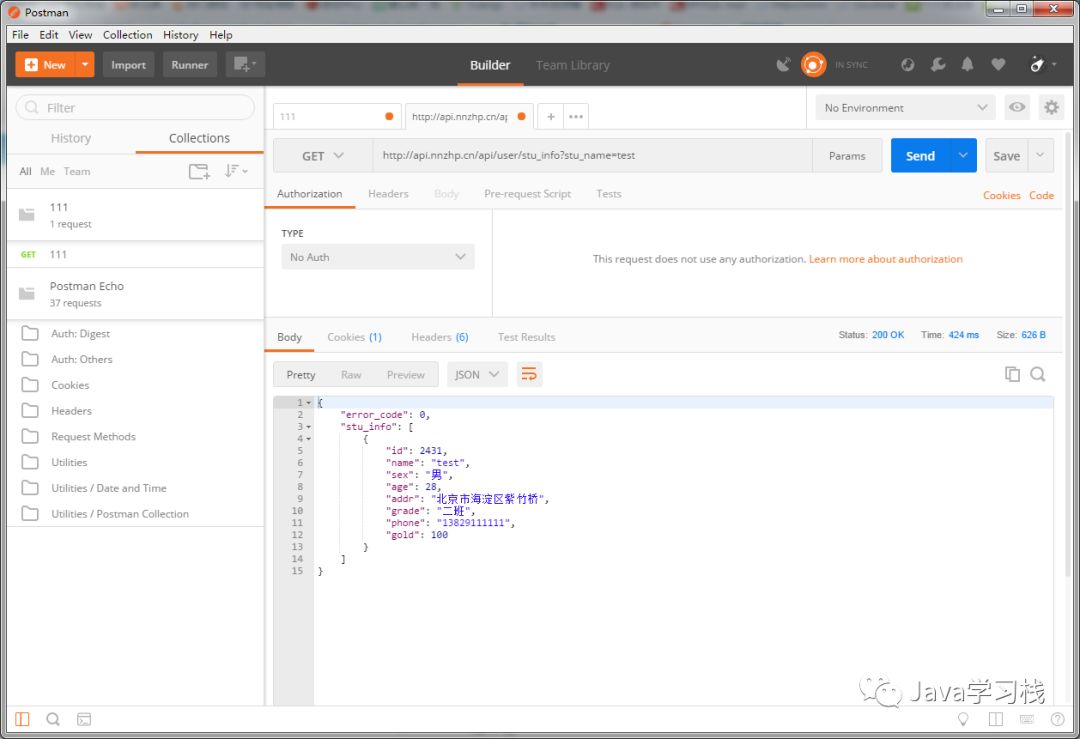
Task: Click the heart icon in header
Action: tap(998, 65)
